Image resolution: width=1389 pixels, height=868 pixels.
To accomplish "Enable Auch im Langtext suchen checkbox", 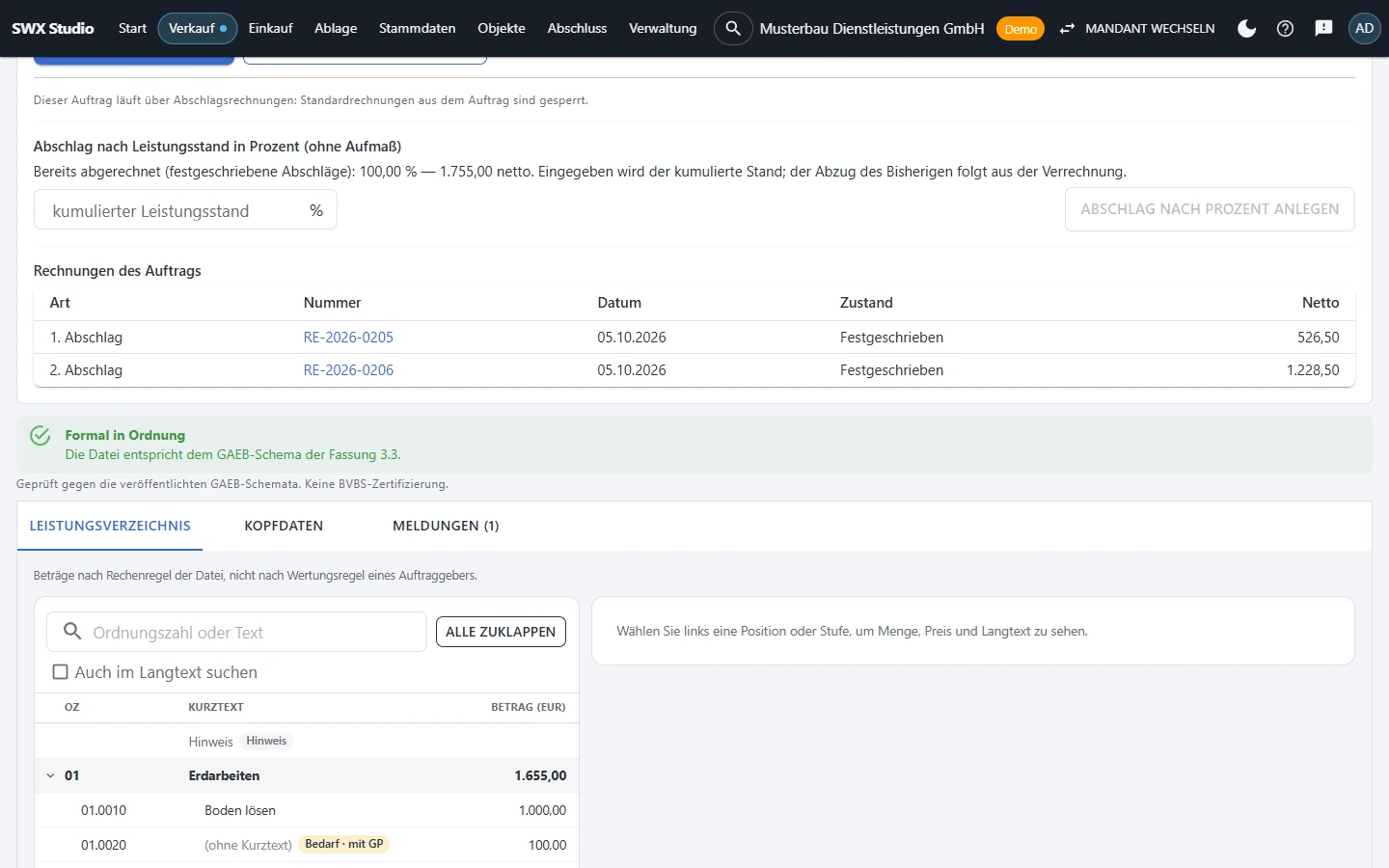I will pyautogui.click(x=60, y=672).
